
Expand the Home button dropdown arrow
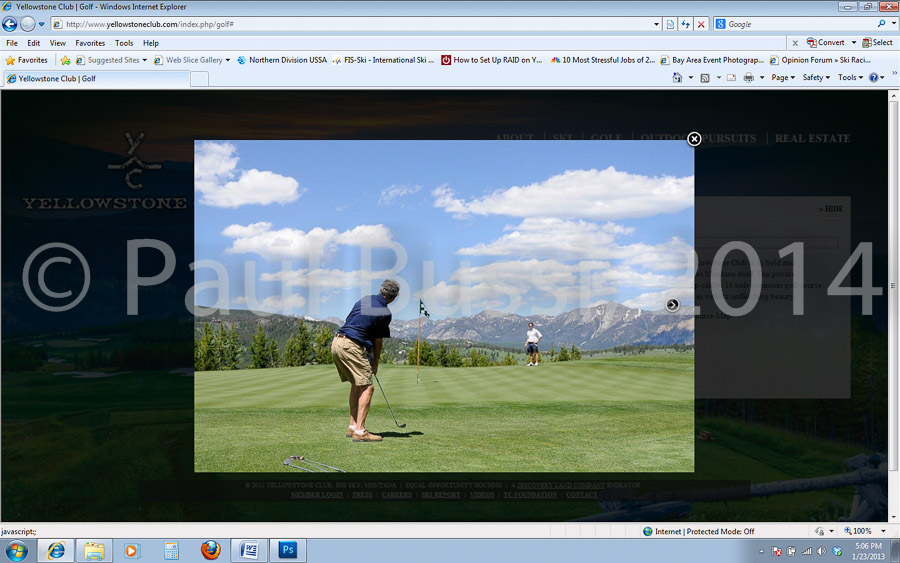click(x=690, y=77)
